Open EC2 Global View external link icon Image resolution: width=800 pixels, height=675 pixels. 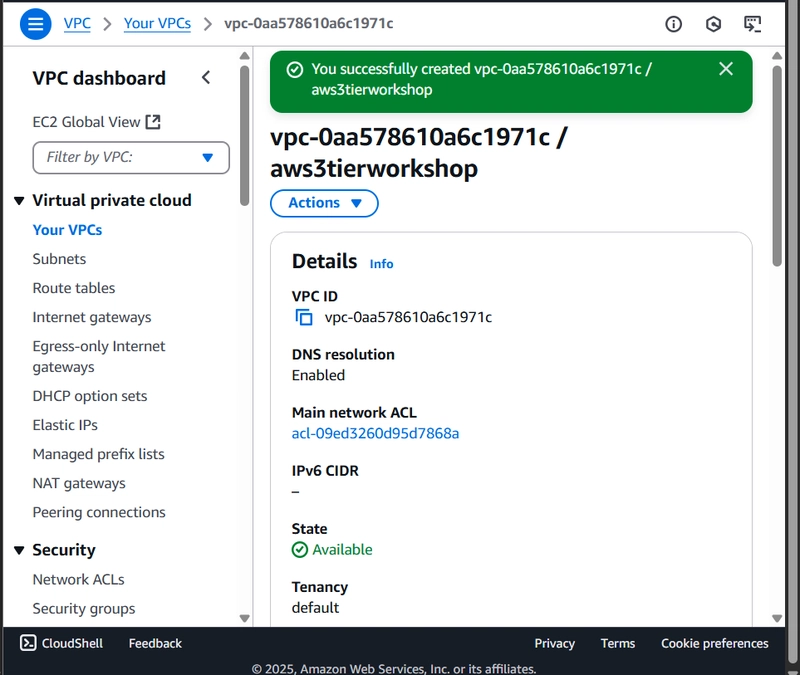pos(153,122)
